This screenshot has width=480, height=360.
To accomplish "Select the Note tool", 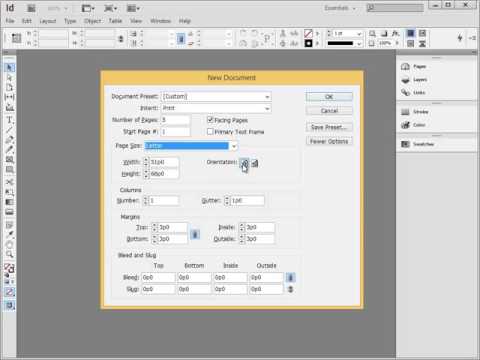I will tap(9, 225).
